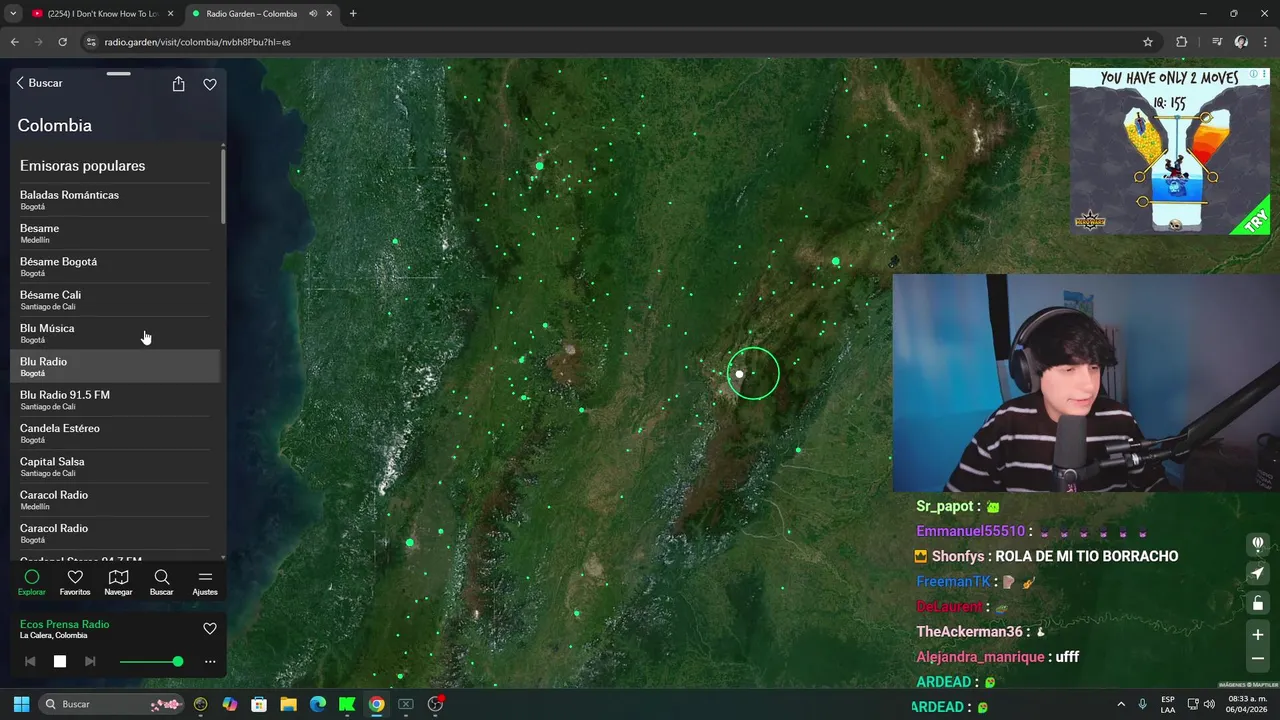Play Baladas Románticas station

(115, 200)
